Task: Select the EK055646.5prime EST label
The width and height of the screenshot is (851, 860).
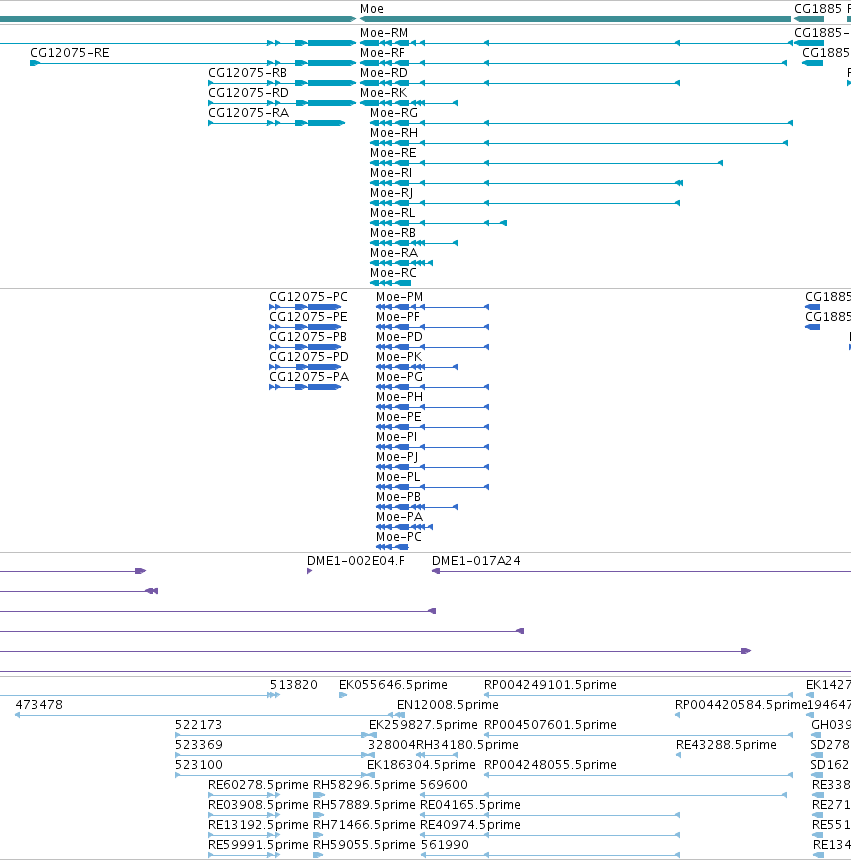Action: 393,685
